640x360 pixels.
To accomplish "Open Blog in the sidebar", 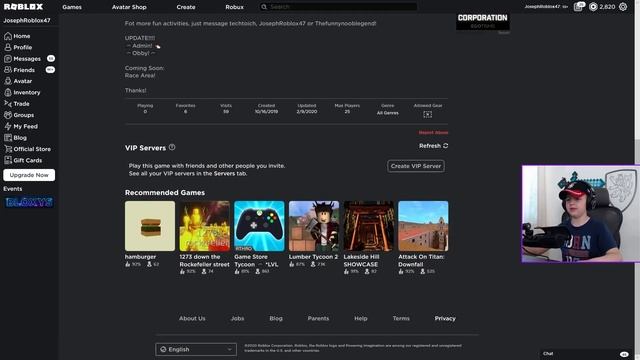I will click(16, 138).
